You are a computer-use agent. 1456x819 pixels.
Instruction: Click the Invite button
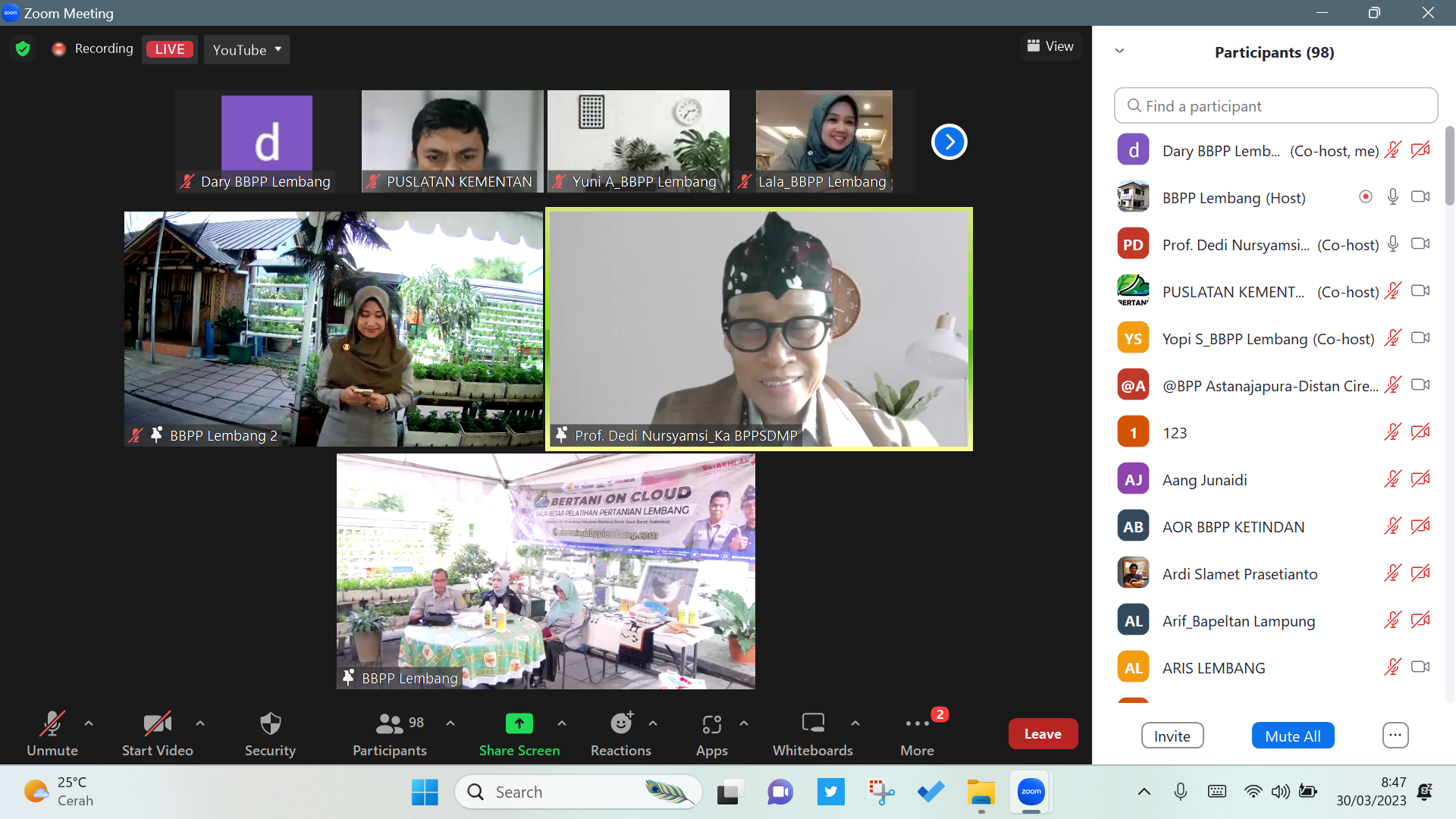[1172, 736]
